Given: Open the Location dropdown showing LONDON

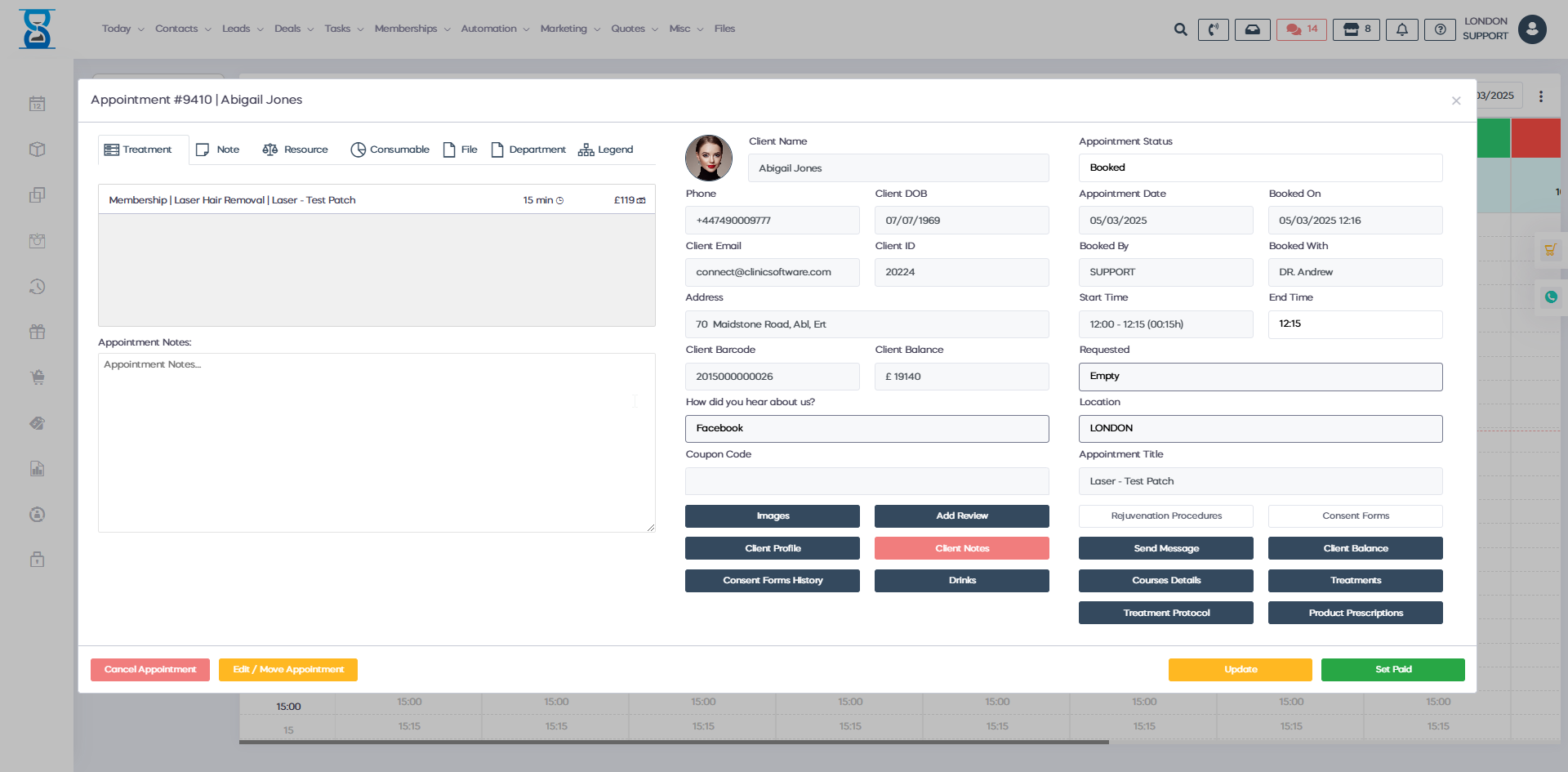Looking at the screenshot, I should tap(1259, 429).
